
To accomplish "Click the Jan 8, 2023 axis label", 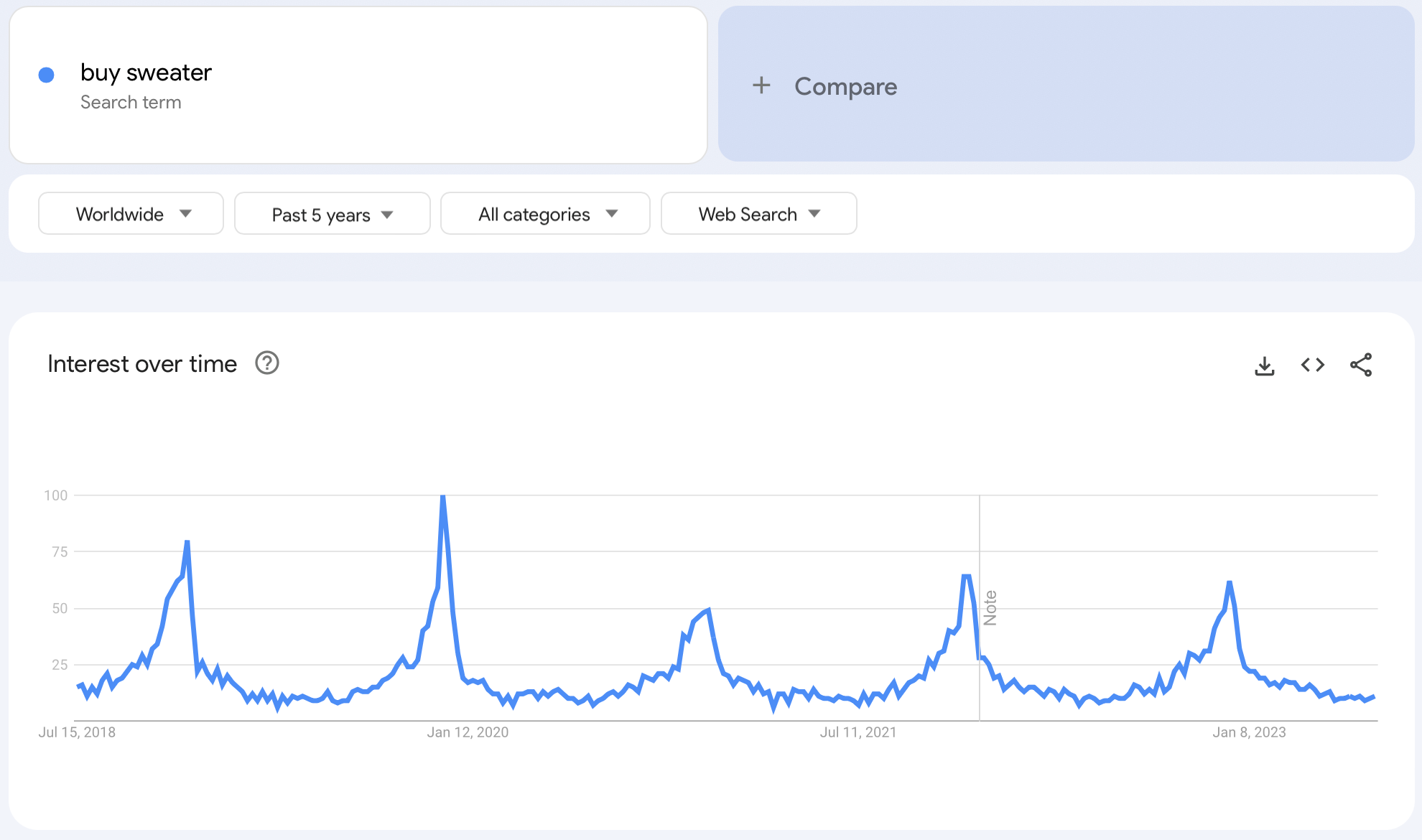I will [1249, 732].
